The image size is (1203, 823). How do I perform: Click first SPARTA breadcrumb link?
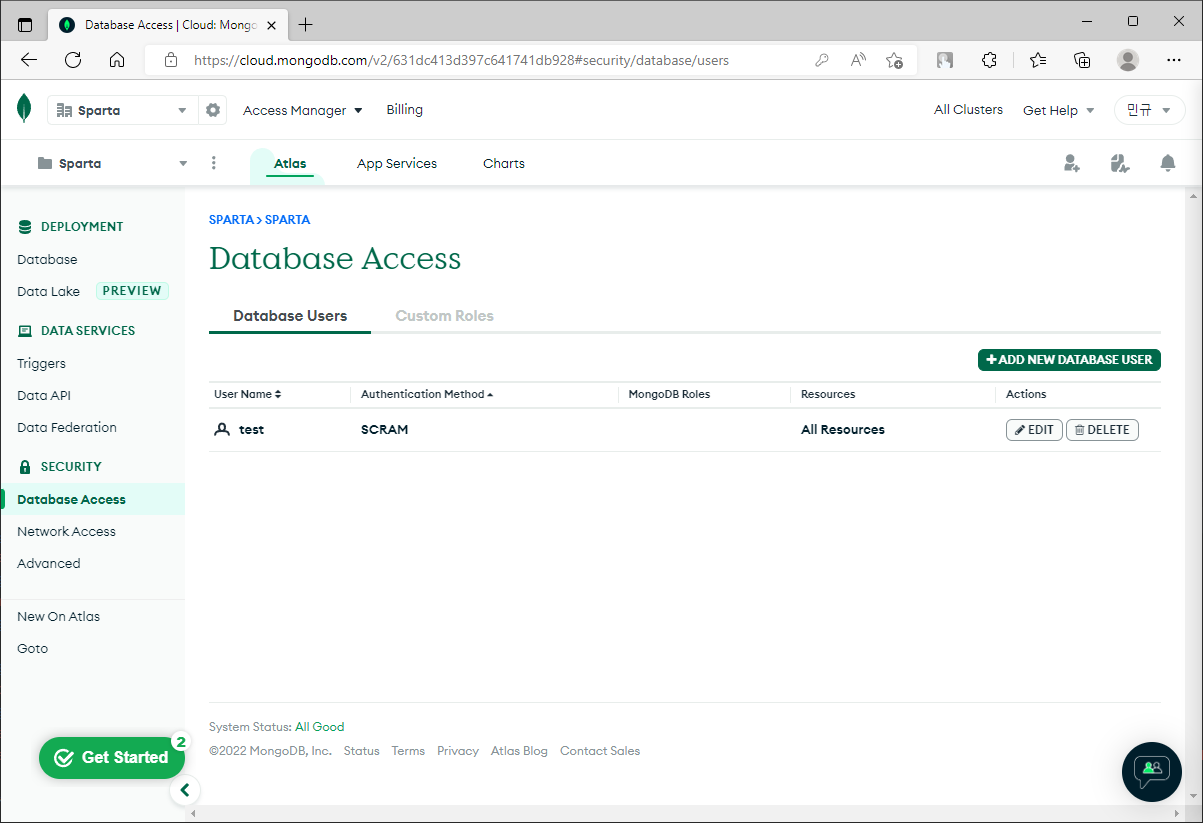[x=231, y=219]
